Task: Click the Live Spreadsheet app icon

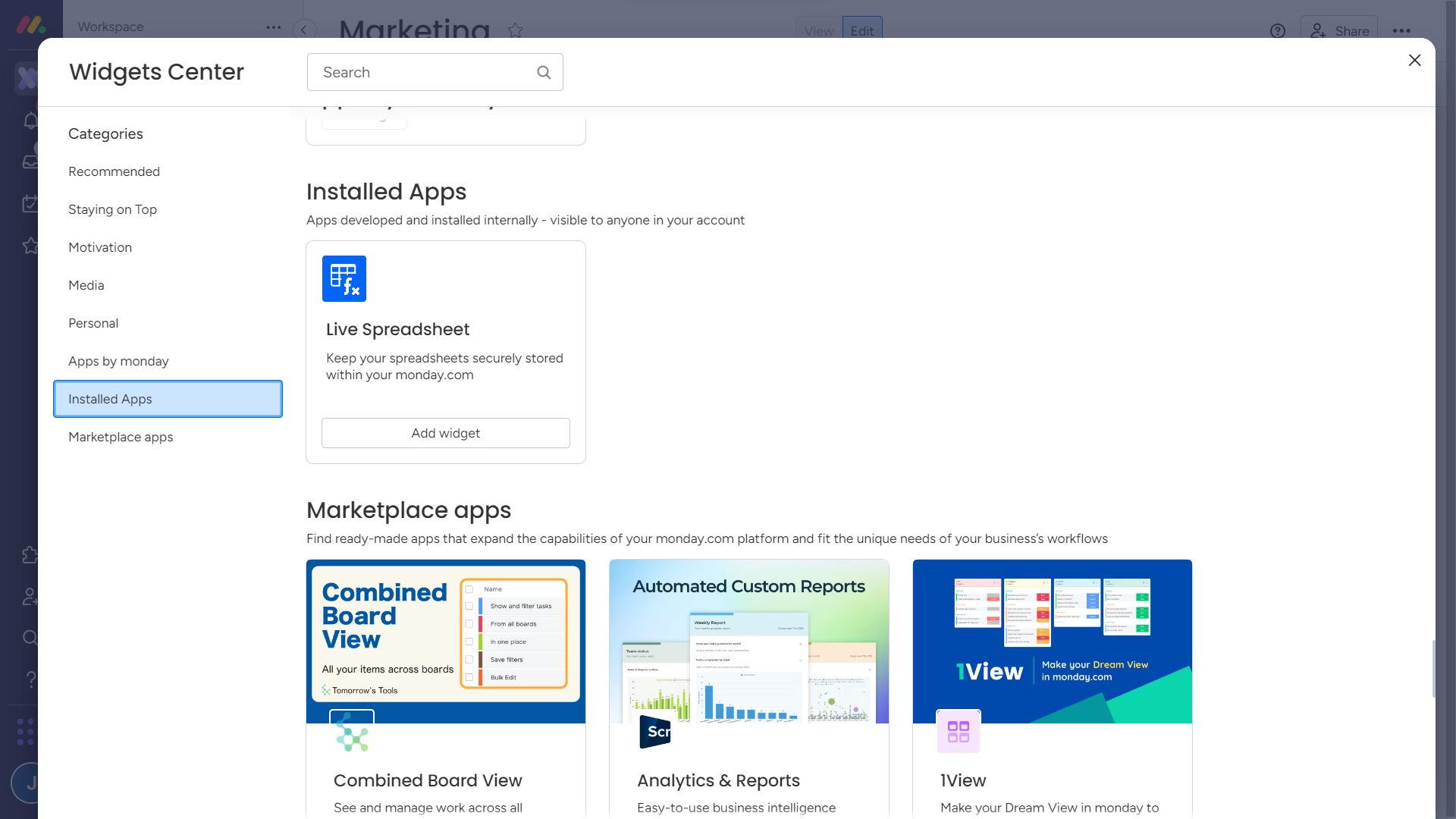Action: tap(344, 278)
